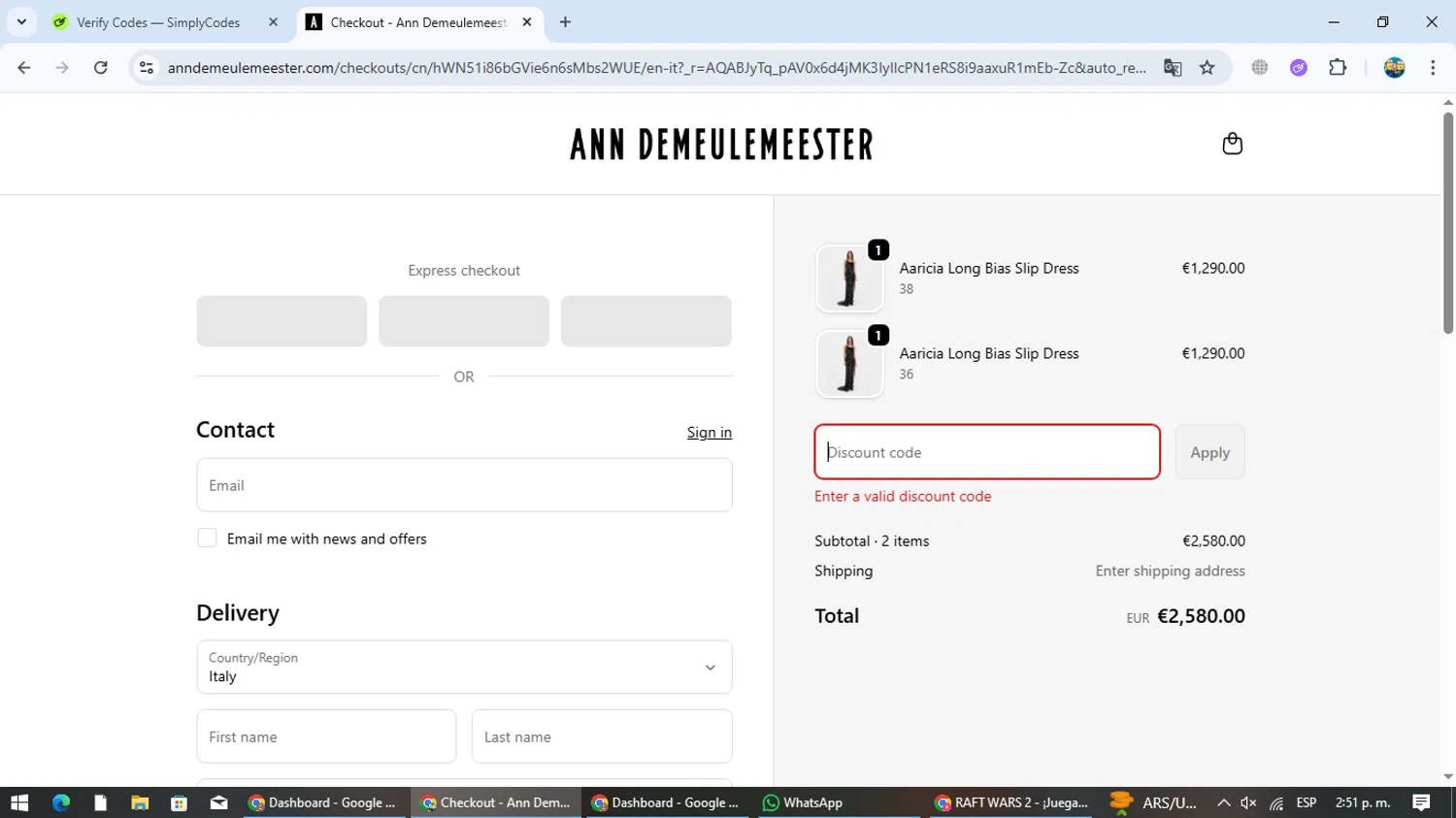Click the address bar URL
This screenshot has height=818, width=1456.
656,68
